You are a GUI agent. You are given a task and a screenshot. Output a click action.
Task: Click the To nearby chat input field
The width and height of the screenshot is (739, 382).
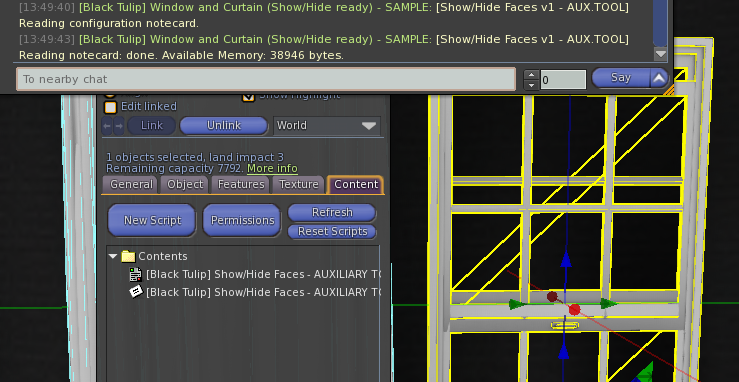(266, 79)
